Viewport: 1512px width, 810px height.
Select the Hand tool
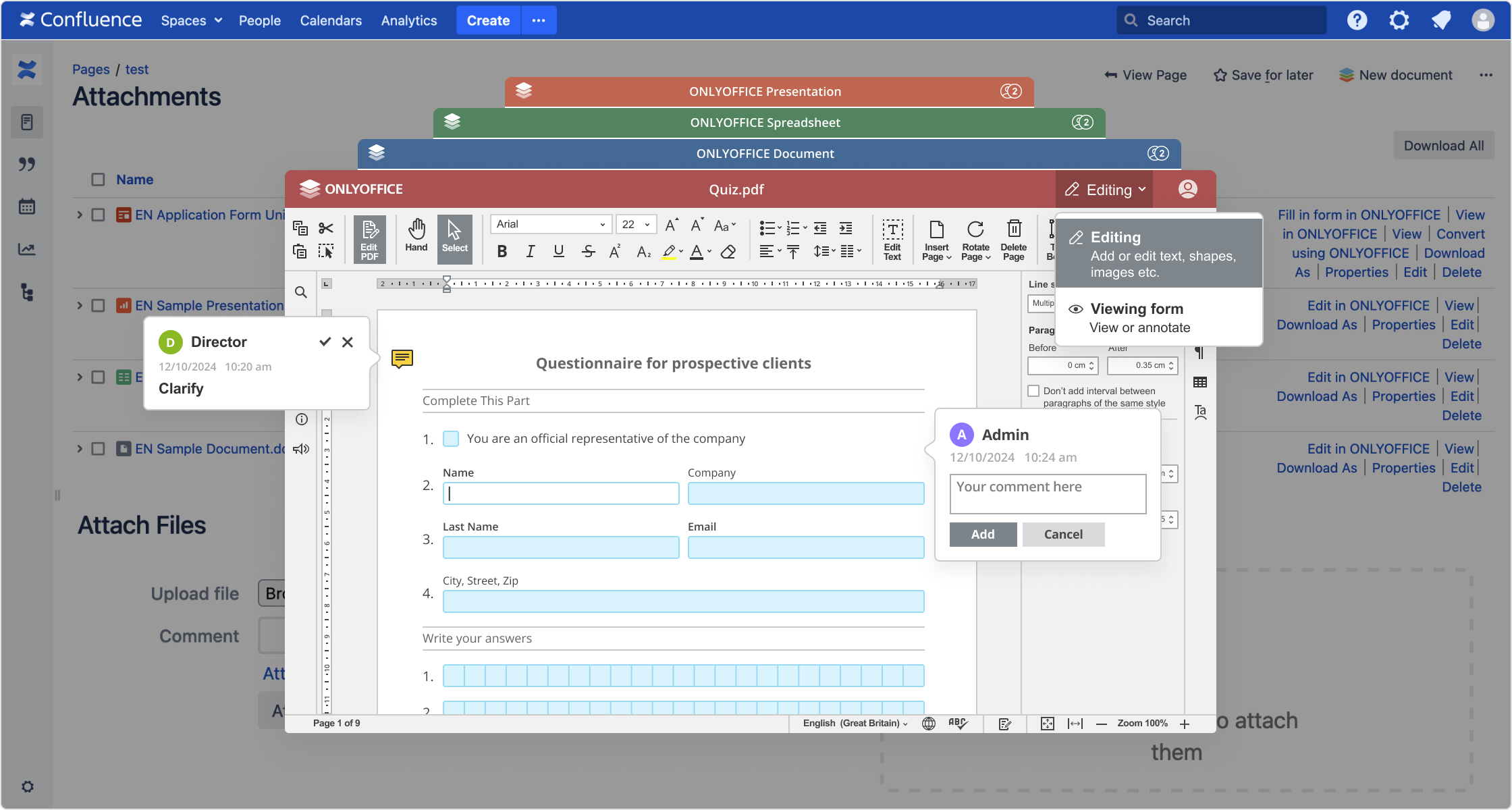416,236
